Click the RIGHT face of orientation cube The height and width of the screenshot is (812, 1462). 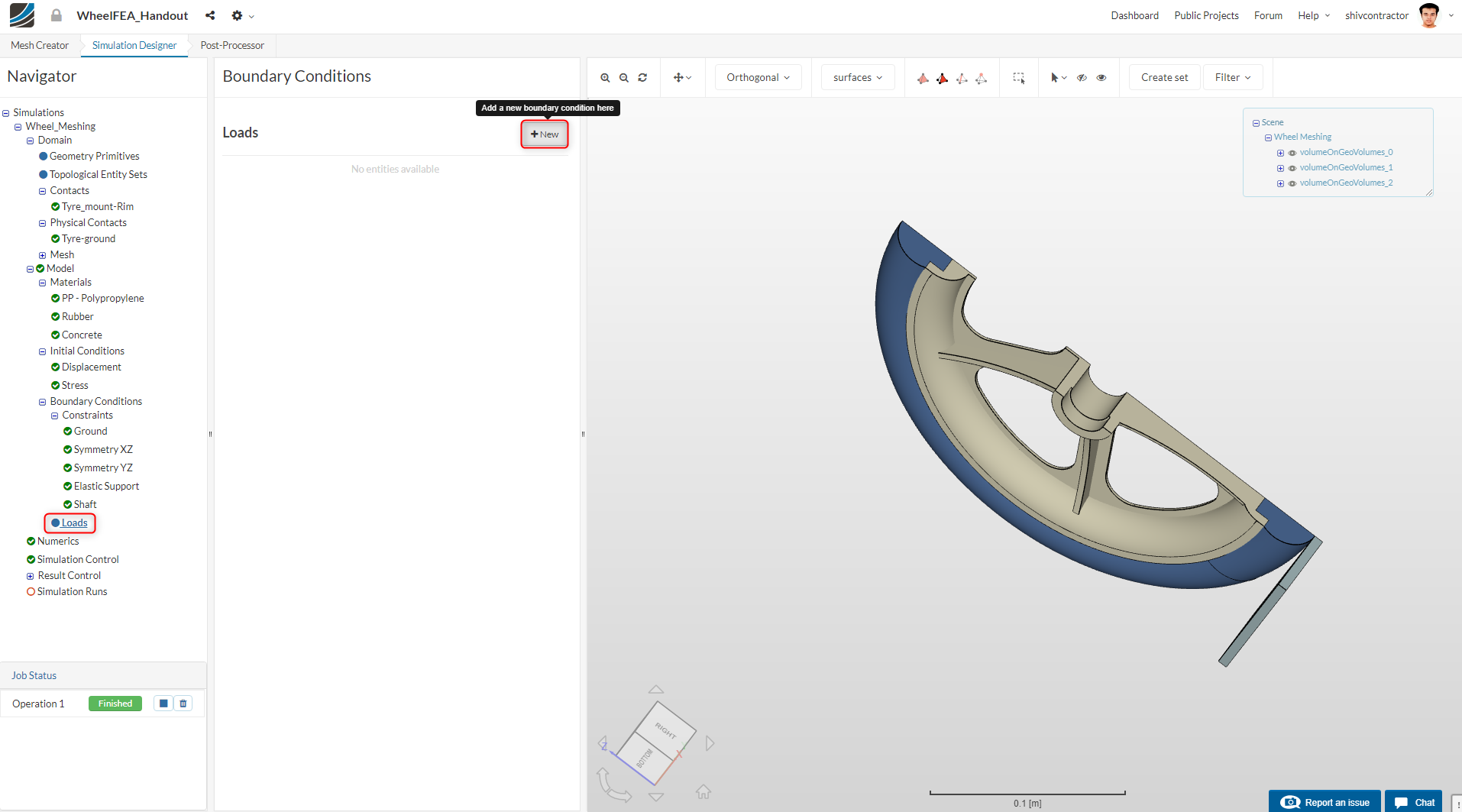coord(665,730)
